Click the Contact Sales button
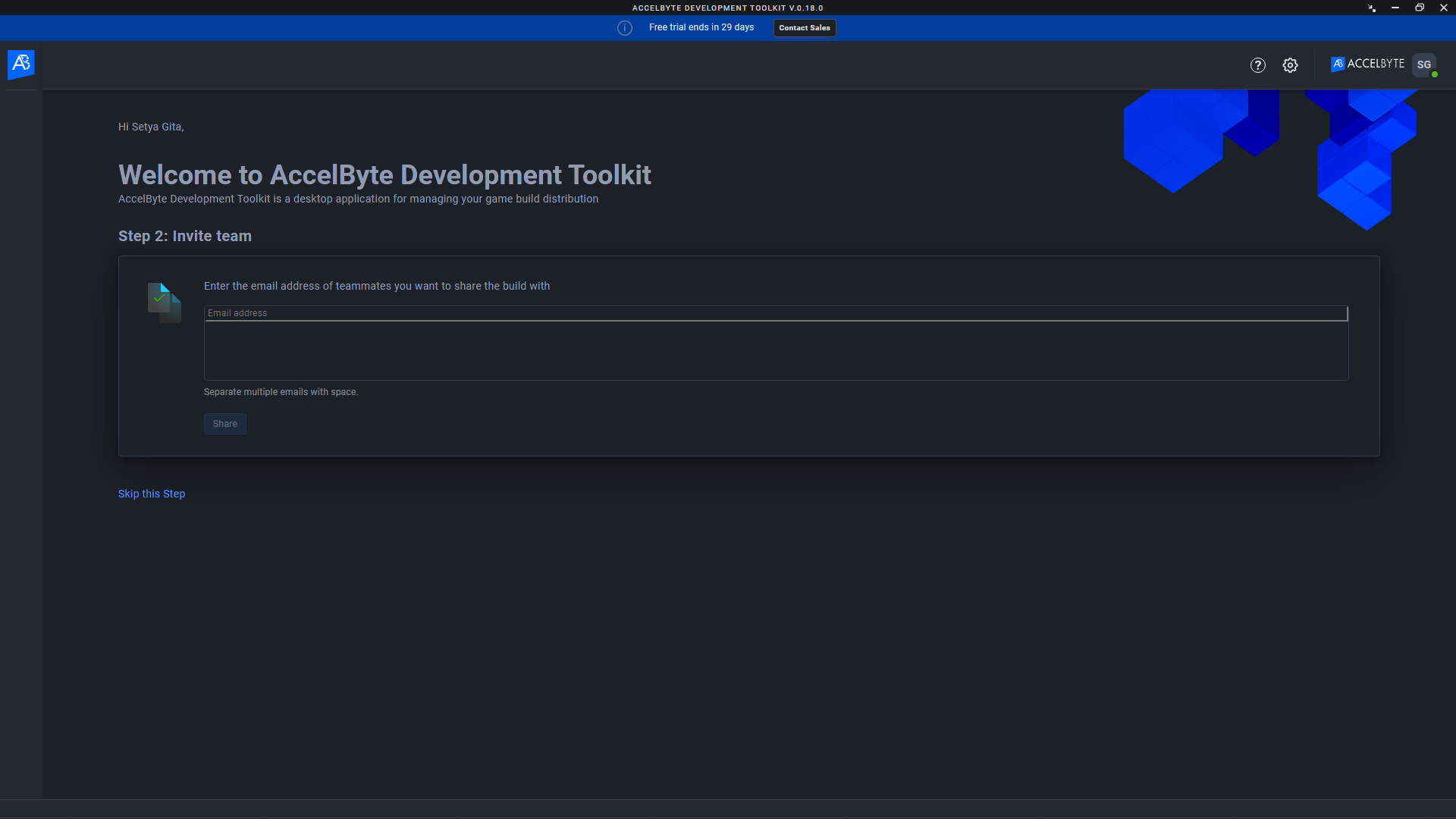Screen dimensions: 1456x819 805,28
